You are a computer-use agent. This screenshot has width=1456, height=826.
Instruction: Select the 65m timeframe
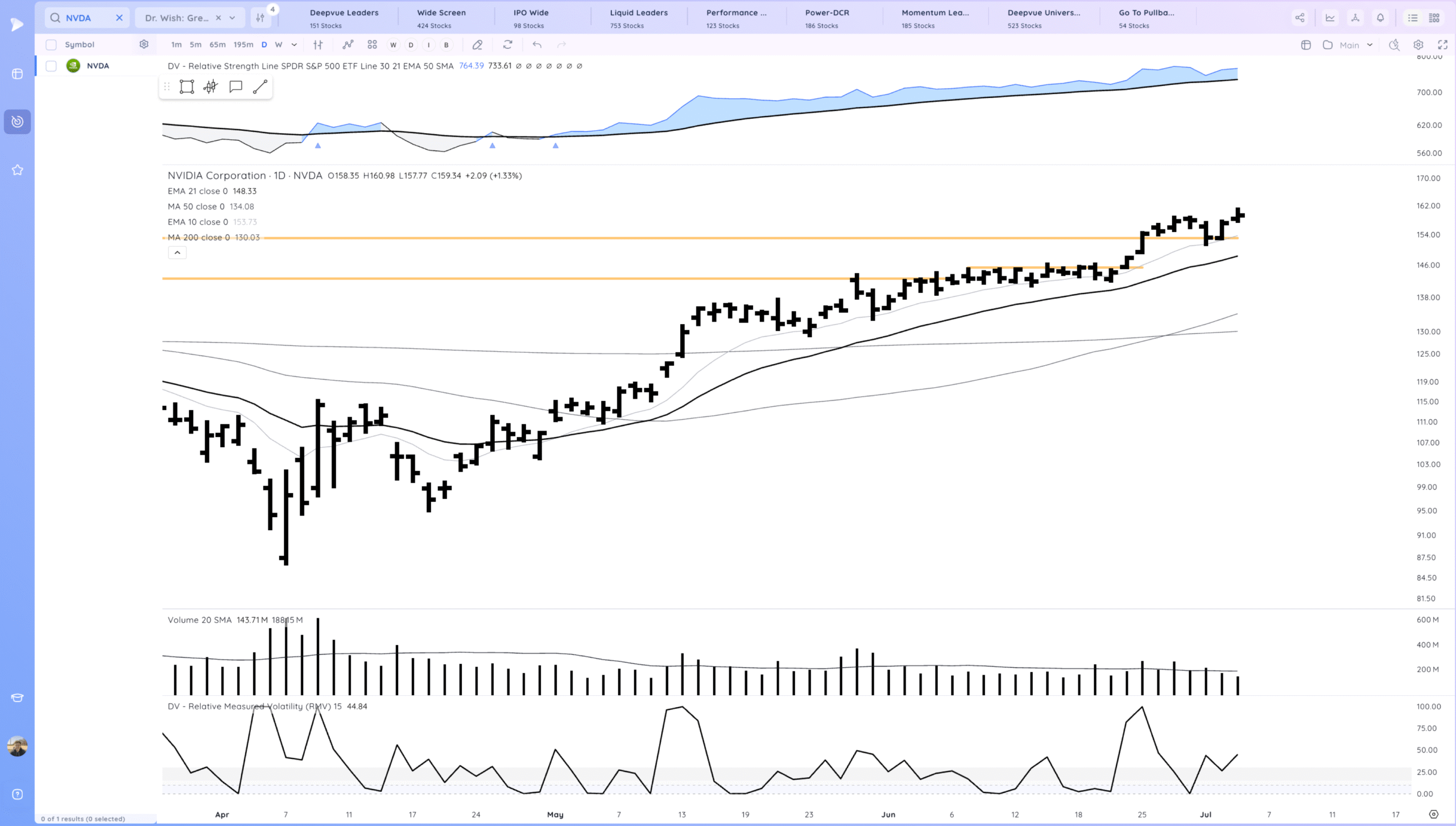(217, 45)
